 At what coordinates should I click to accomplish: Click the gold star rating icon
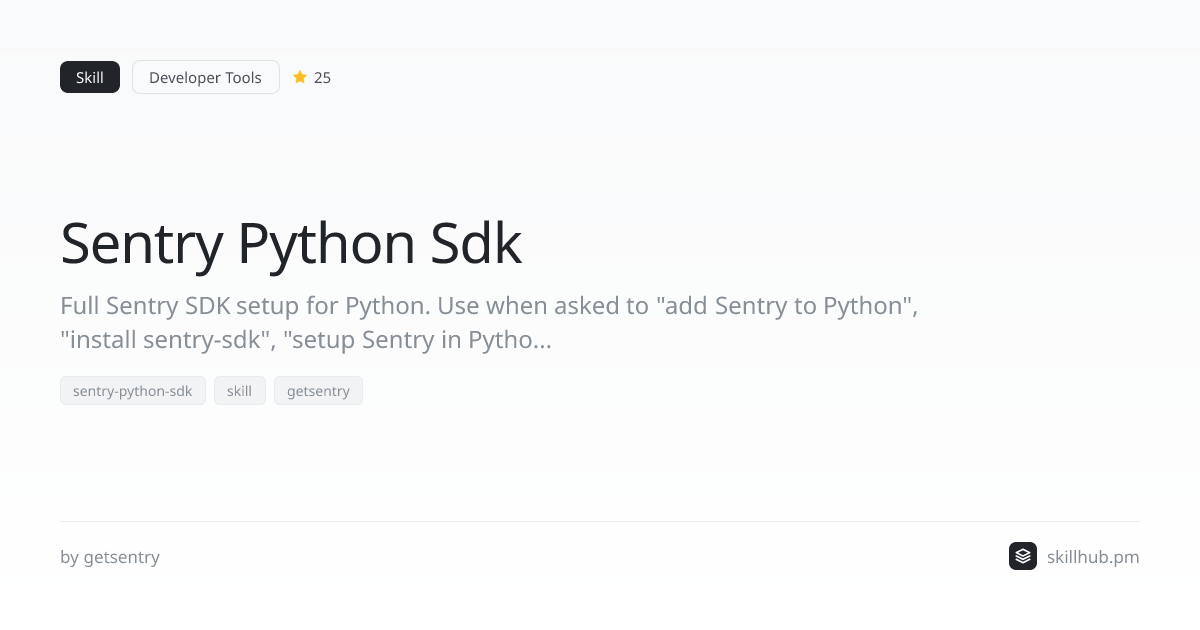click(x=300, y=77)
